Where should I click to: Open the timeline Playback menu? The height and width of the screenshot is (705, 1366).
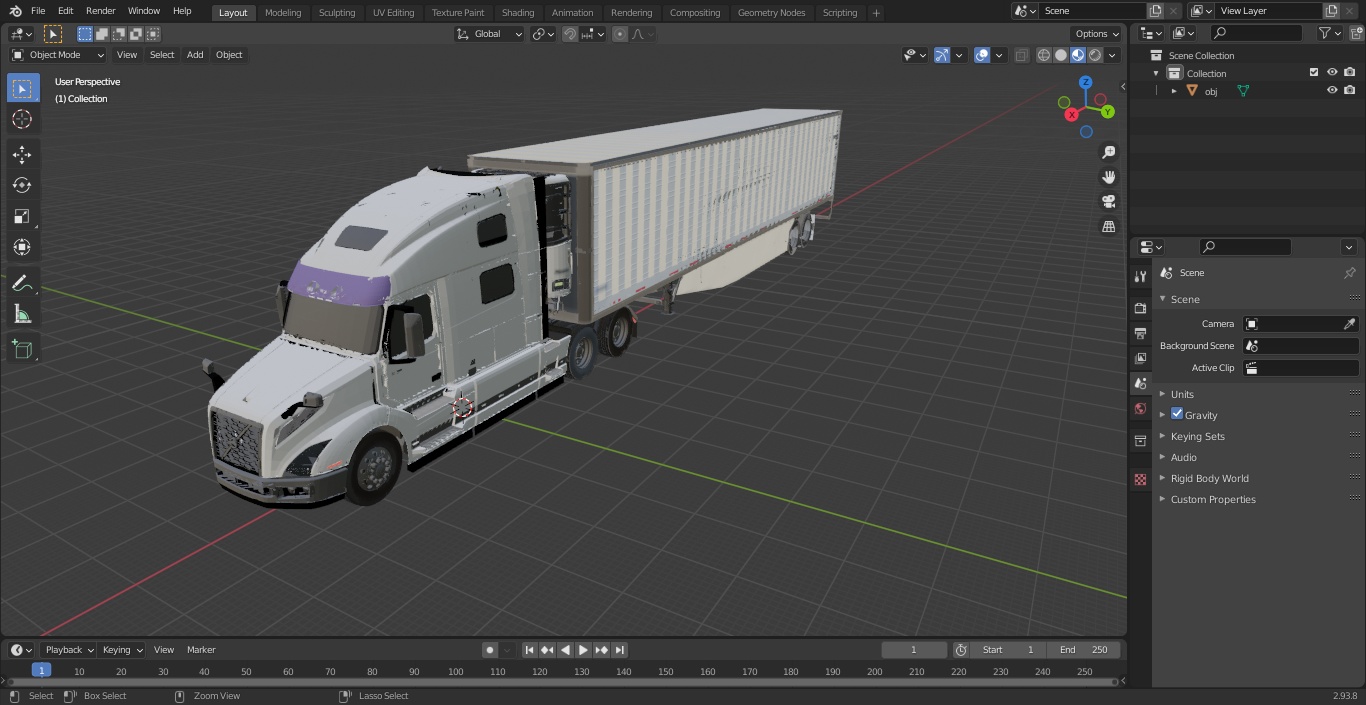[x=68, y=650]
